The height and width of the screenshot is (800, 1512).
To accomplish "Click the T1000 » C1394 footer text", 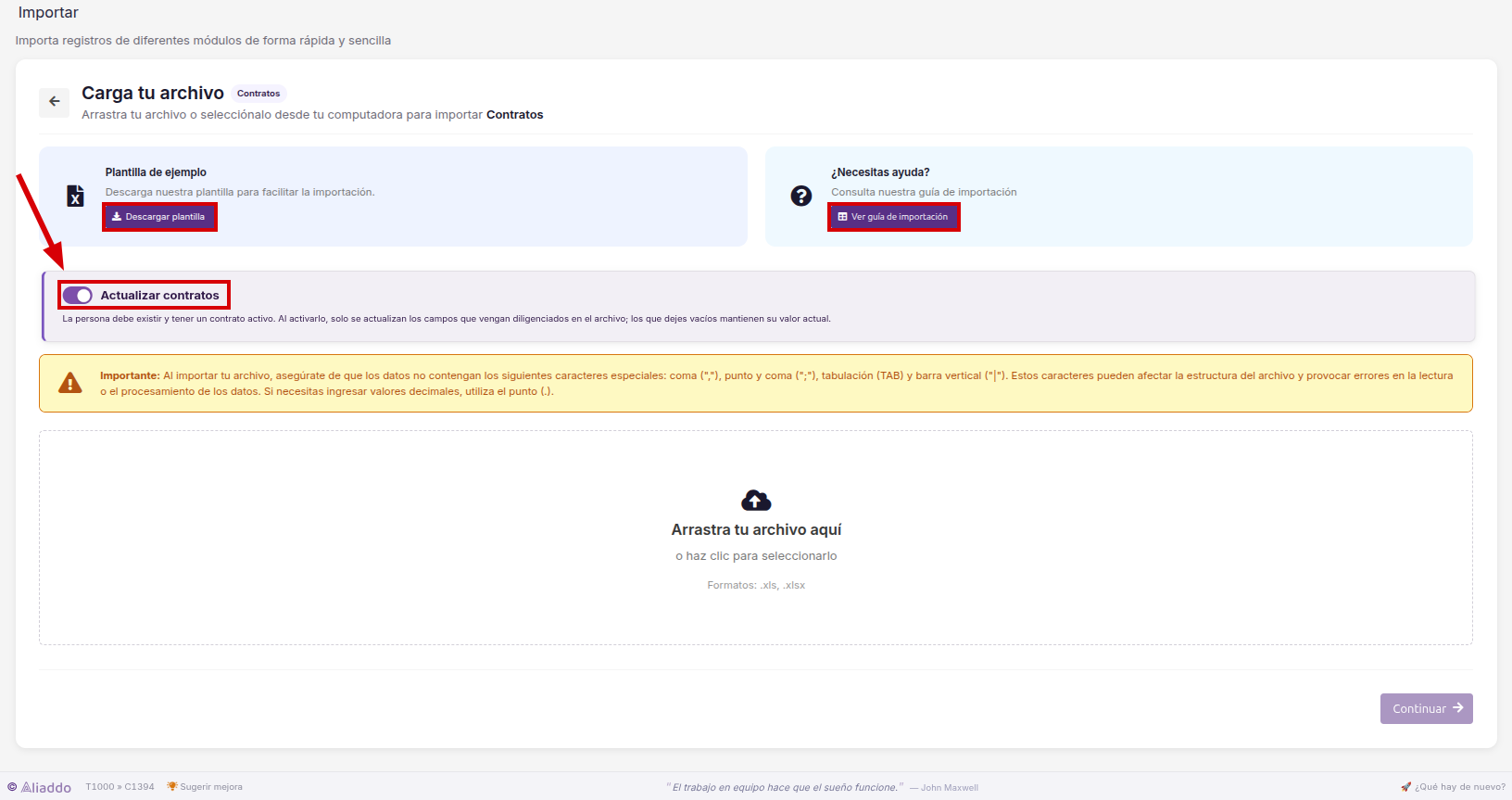I will pyautogui.click(x=120, y=787).
